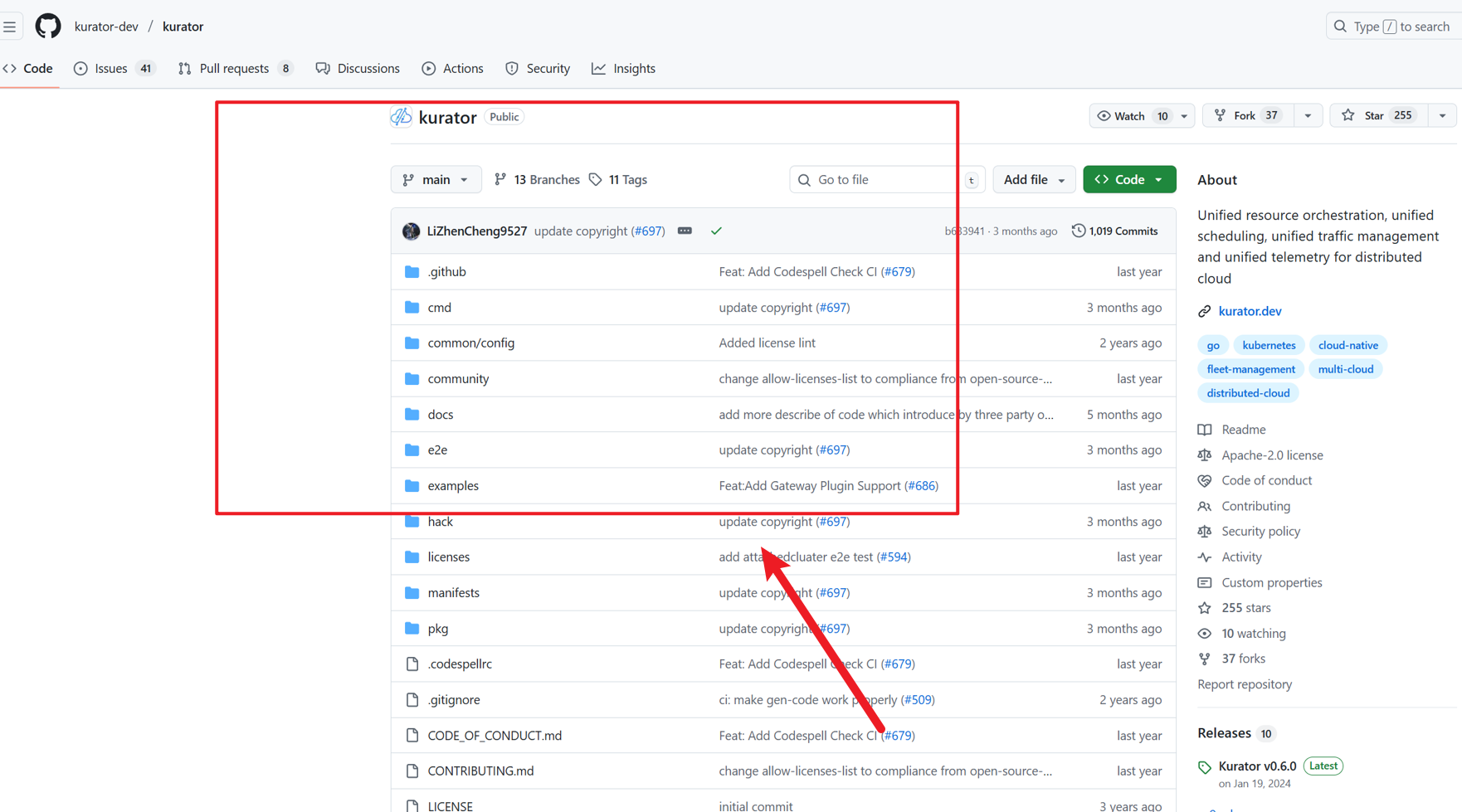Watch the kurator repository

pyautogui.click(x=1132, y=116)
